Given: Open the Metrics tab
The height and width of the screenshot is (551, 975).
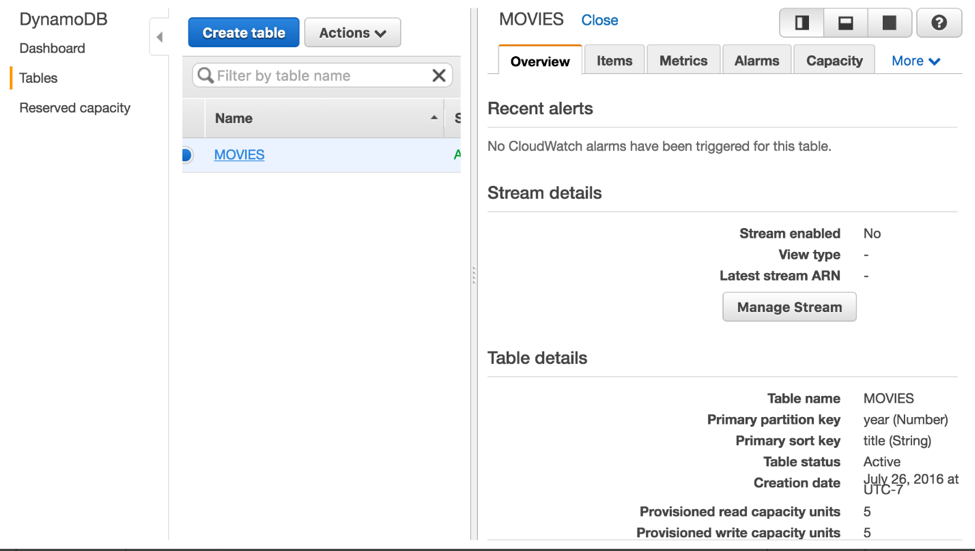Looking at the screenshot, I should point(683,60).
